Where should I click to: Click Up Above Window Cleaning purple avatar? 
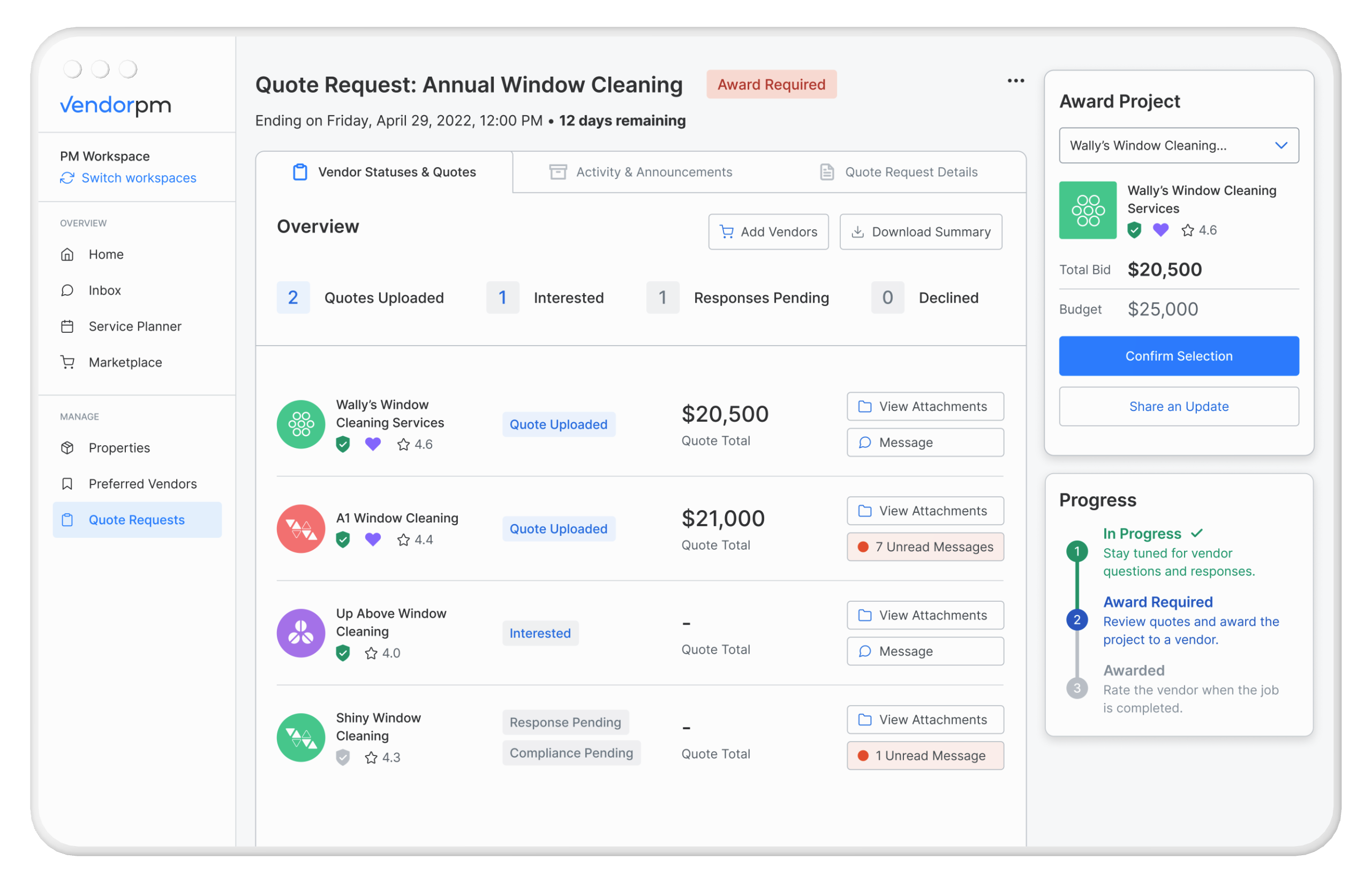click(x=301, y=633)
